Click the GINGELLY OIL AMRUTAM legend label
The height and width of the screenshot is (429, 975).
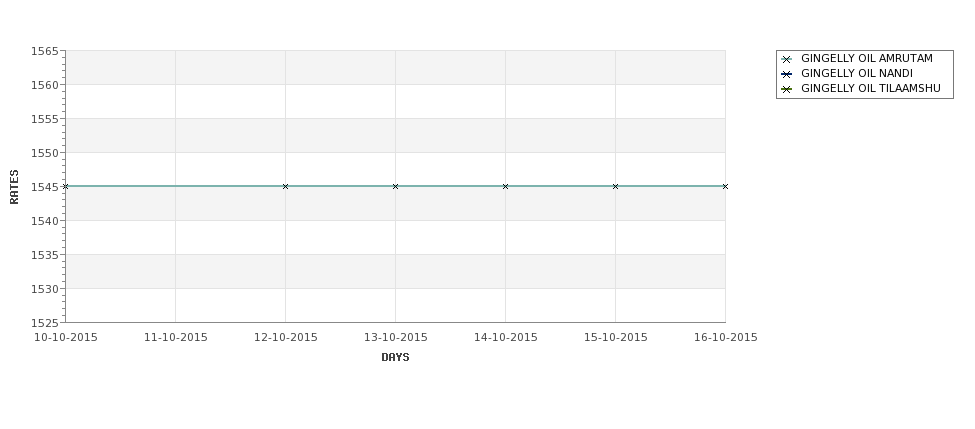[867, 58]
